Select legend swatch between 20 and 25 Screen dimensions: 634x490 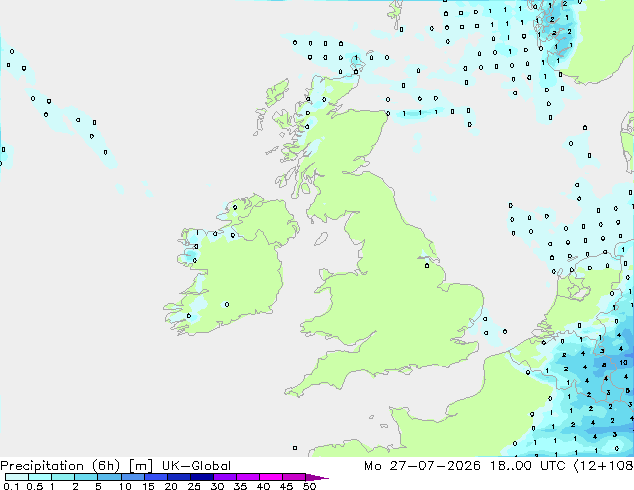[x=179, y=477]
